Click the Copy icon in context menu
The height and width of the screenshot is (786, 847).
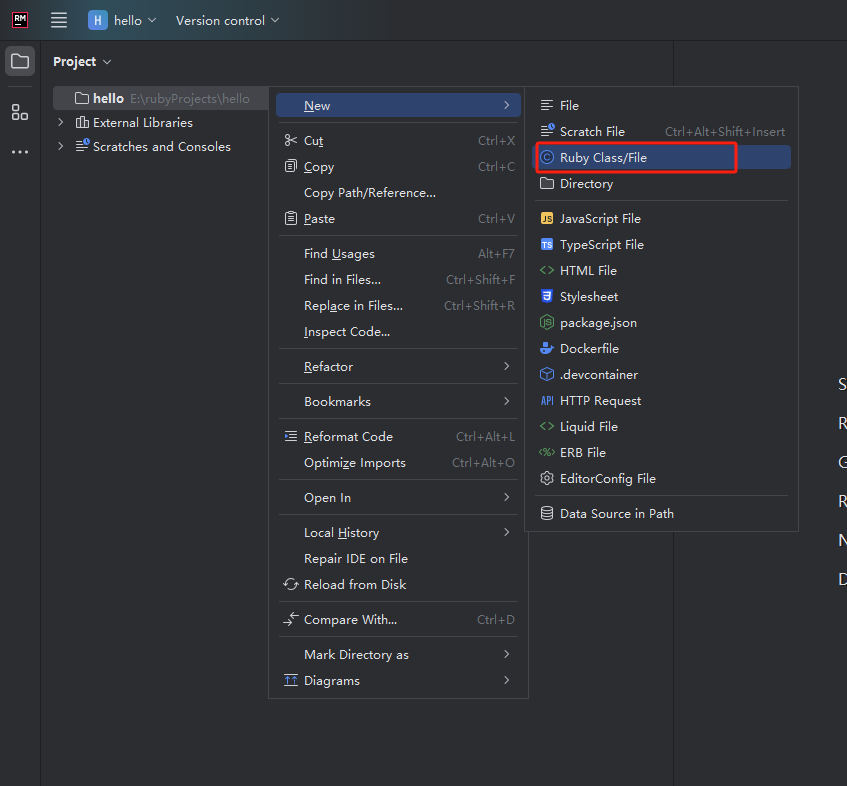point(291,166)
